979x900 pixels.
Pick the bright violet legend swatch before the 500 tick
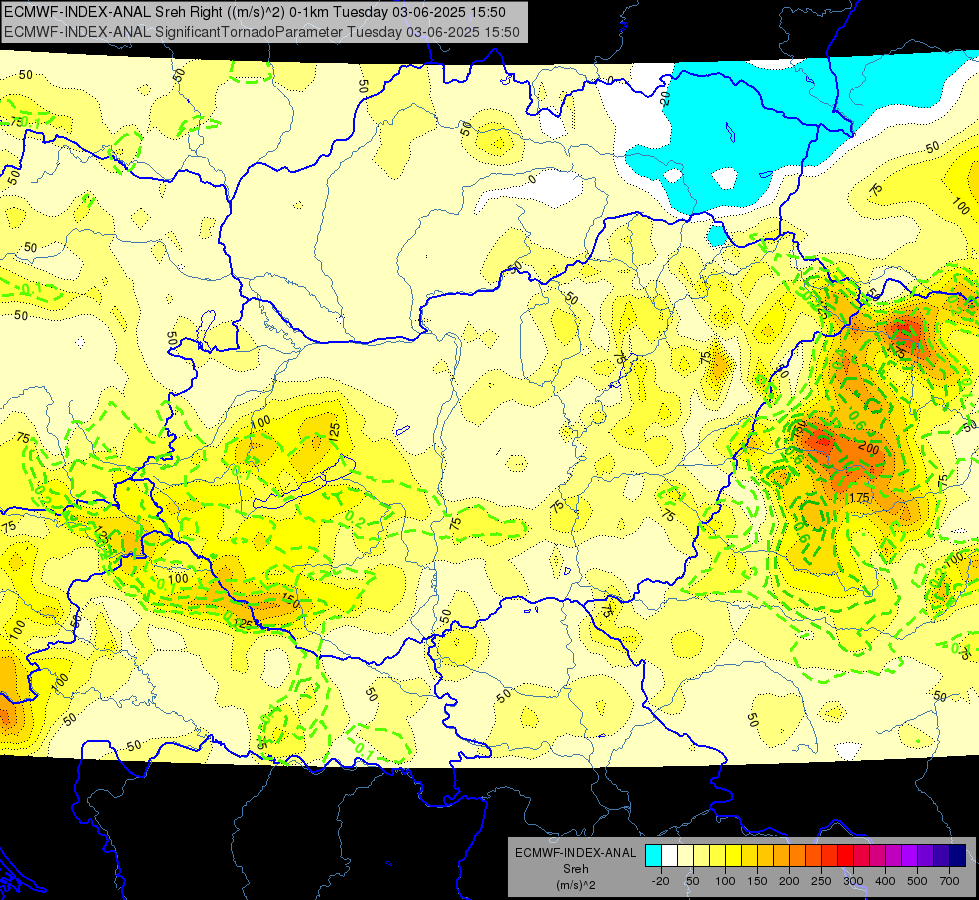click(910, 855)
